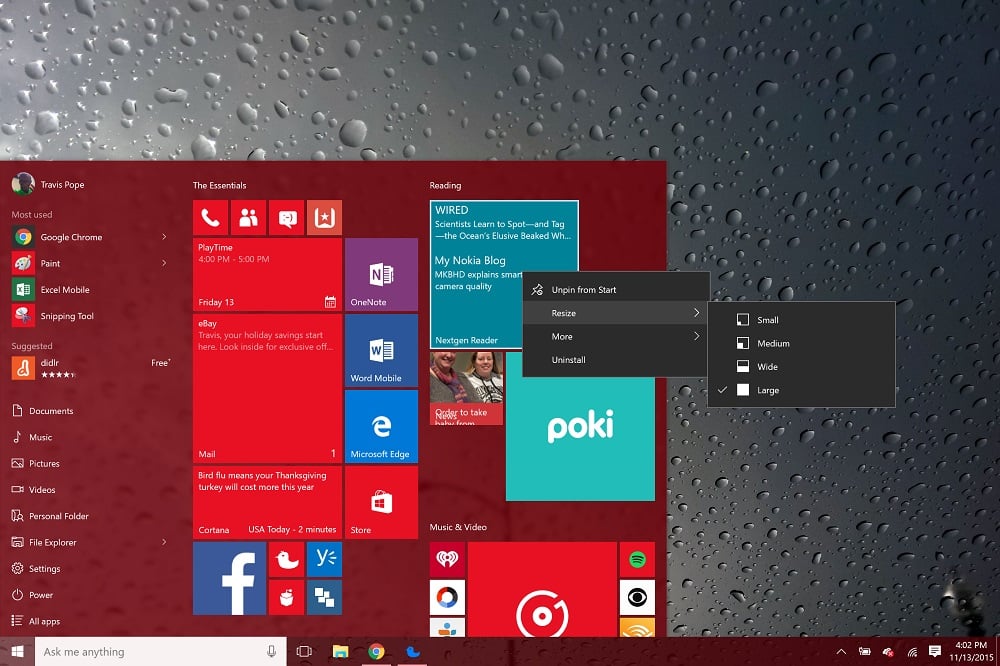The image size is (1000, 666).
Task: Expand the Paint jump list arrow
Action: 164,263
